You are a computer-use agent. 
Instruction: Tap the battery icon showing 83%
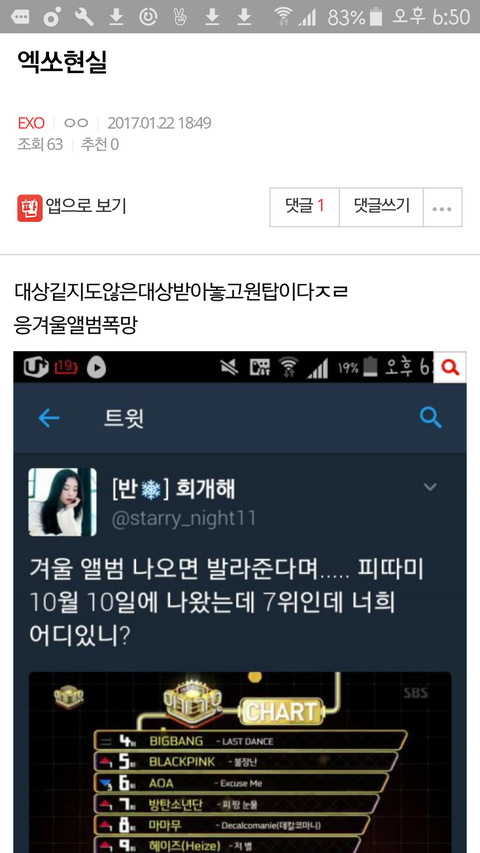pos(376,17)
